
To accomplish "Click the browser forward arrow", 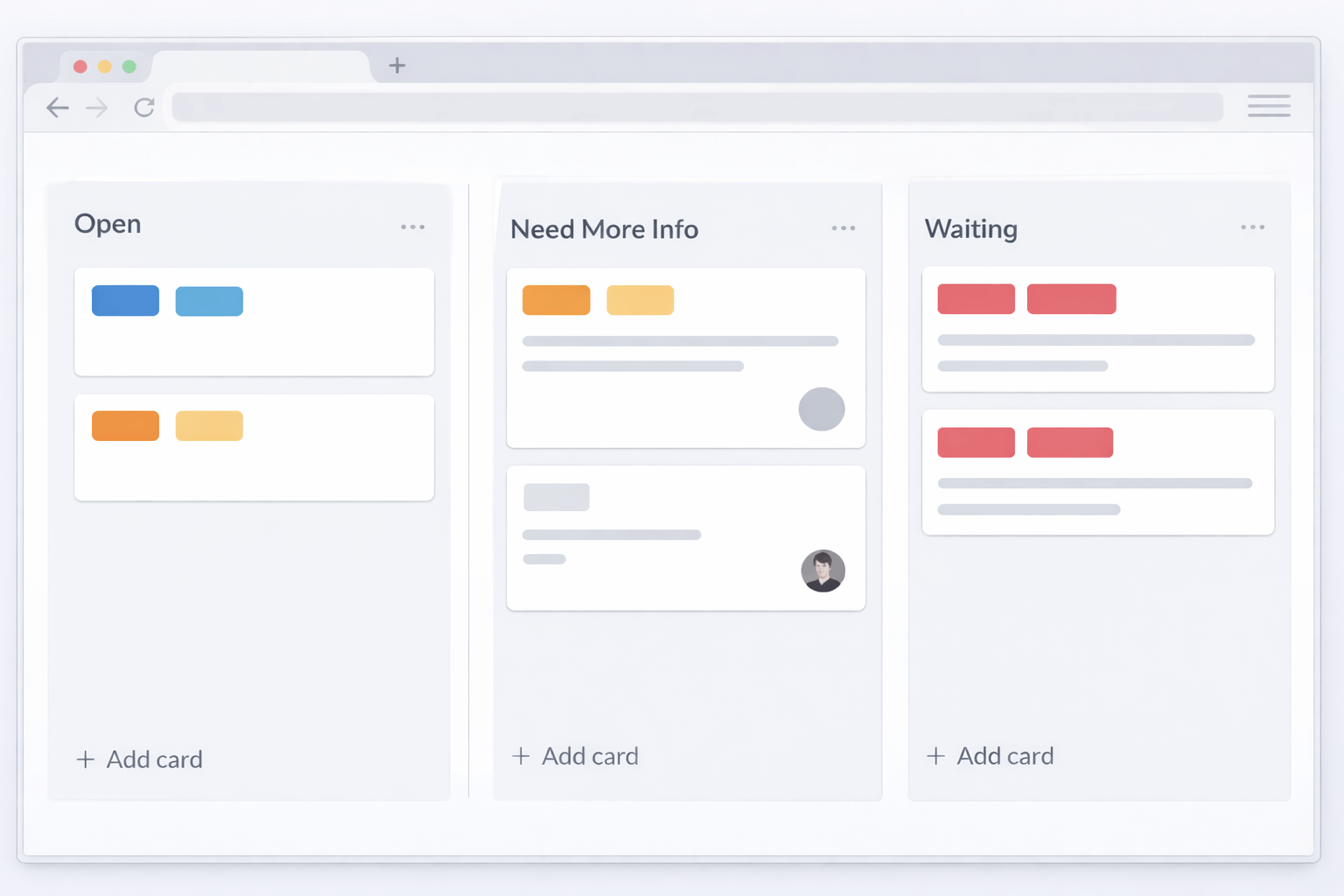I will (x=97, y=108).
